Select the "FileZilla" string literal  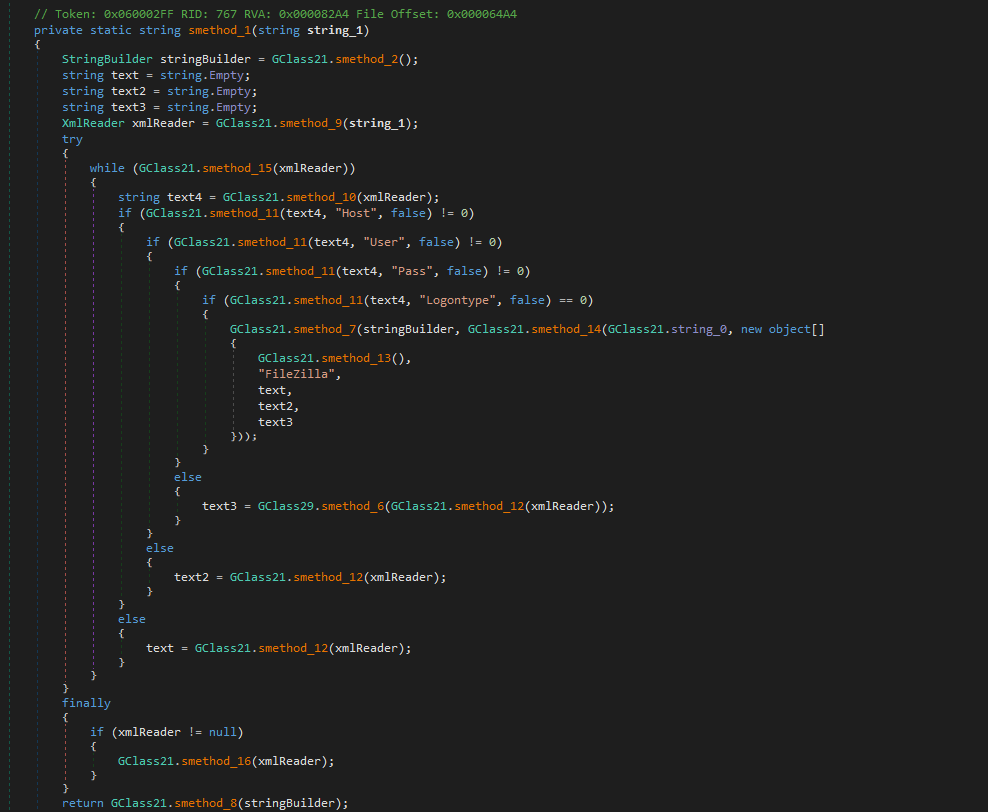[x=300, y=374]
